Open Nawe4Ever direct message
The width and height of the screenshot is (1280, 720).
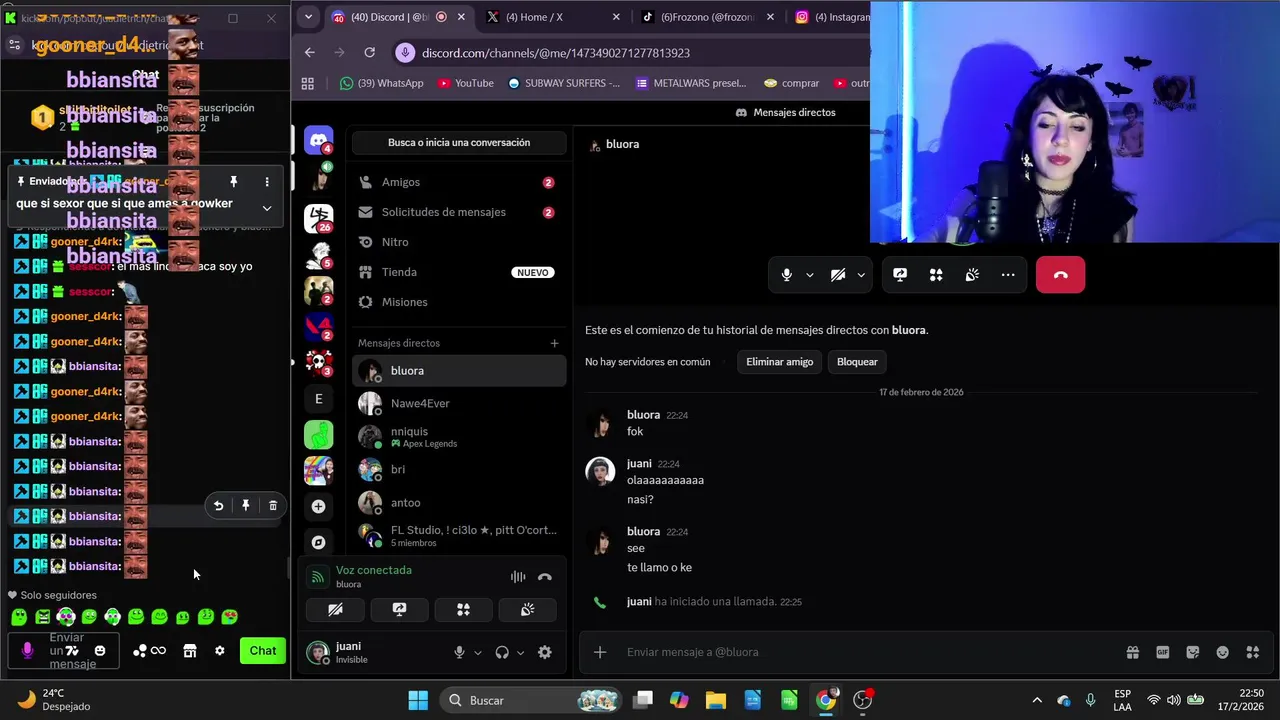pyautogui.click(x=459, y=403)
